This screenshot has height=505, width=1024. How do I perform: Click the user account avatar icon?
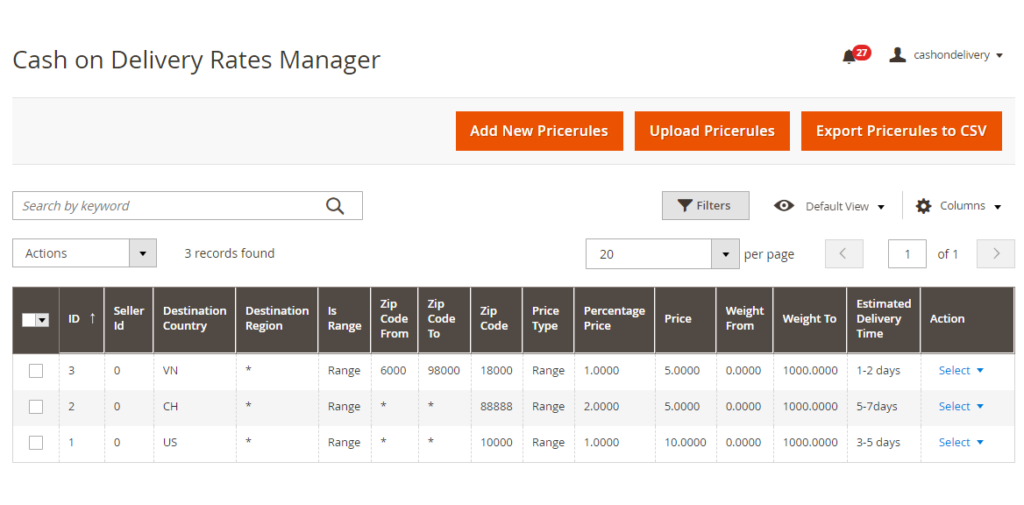click(x=897, y=55)
